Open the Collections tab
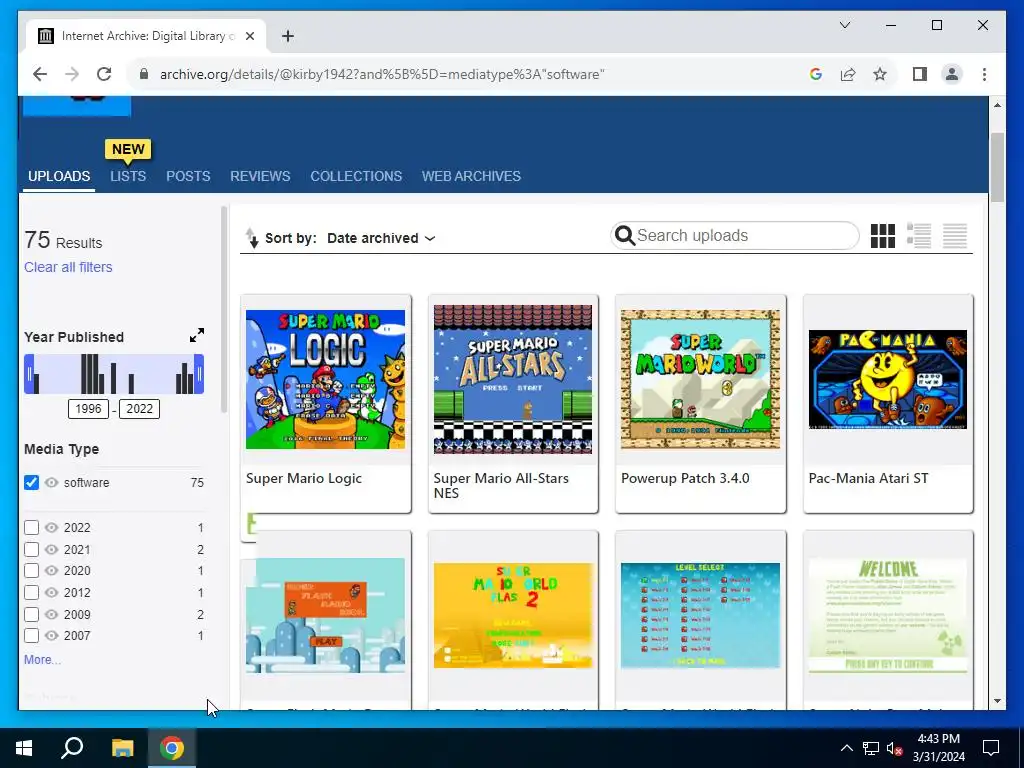Viewport: 1024px width, 768px height. point(356,176)
